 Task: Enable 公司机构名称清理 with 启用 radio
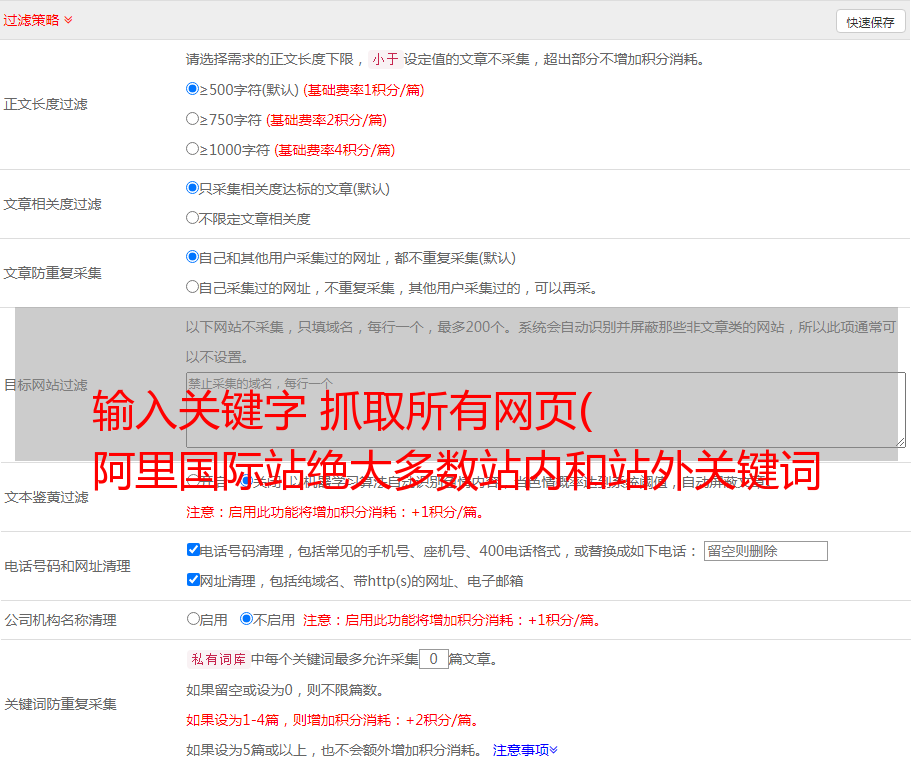[193, 619]
